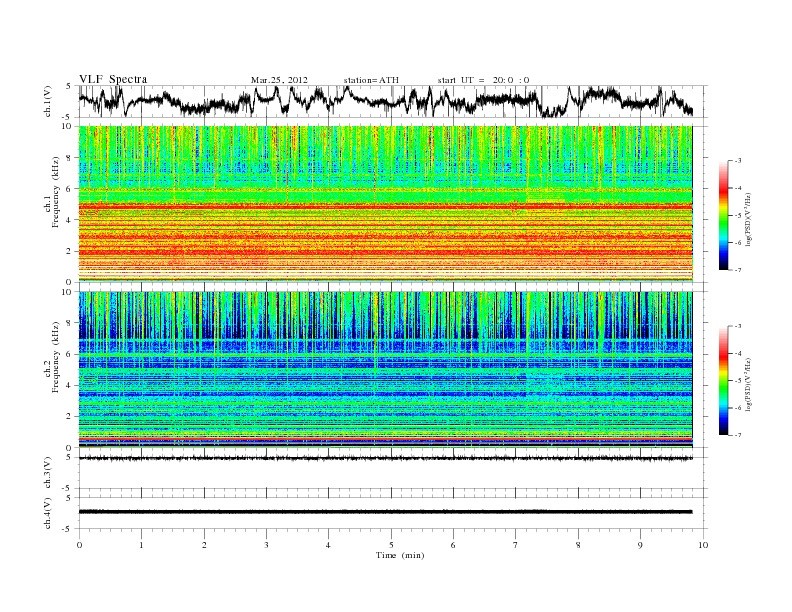Viewport: 792px width, 612px height.
Task: Click the ch.1 spectrogram color bar
Action: pyautogui.click(x=724, y=215)
